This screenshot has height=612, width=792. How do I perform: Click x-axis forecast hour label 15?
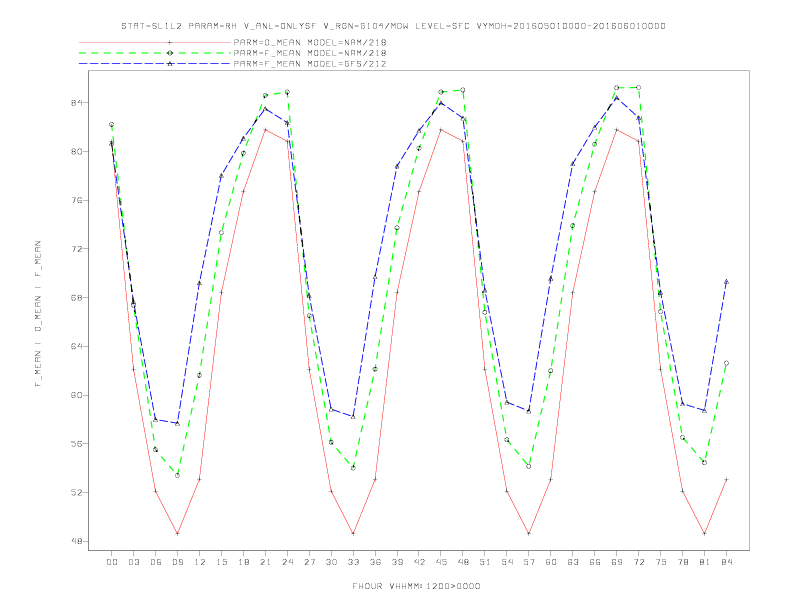click(x=221, y=562)
